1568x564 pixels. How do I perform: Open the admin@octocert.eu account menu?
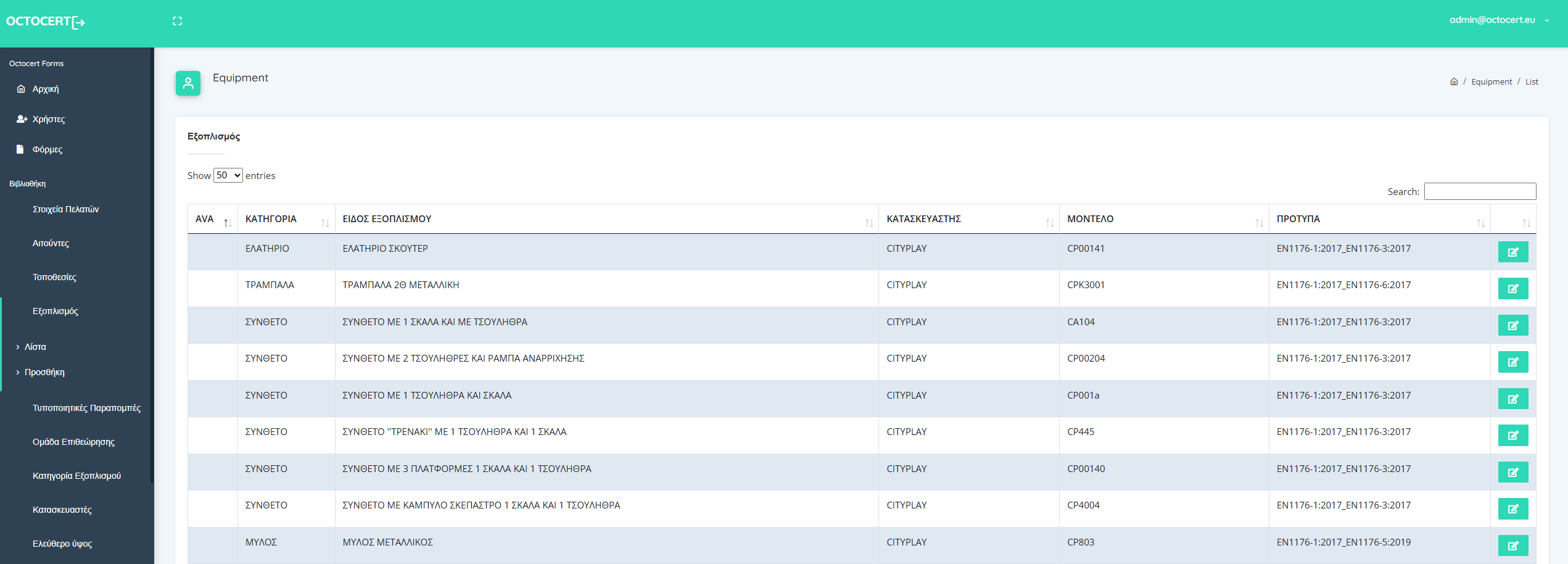point(1499,20)
